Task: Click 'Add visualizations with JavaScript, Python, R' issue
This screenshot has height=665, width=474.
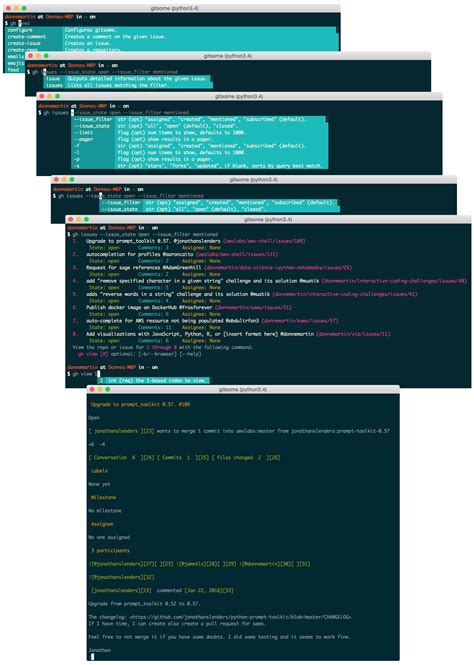Action: [x=180, y=334]
